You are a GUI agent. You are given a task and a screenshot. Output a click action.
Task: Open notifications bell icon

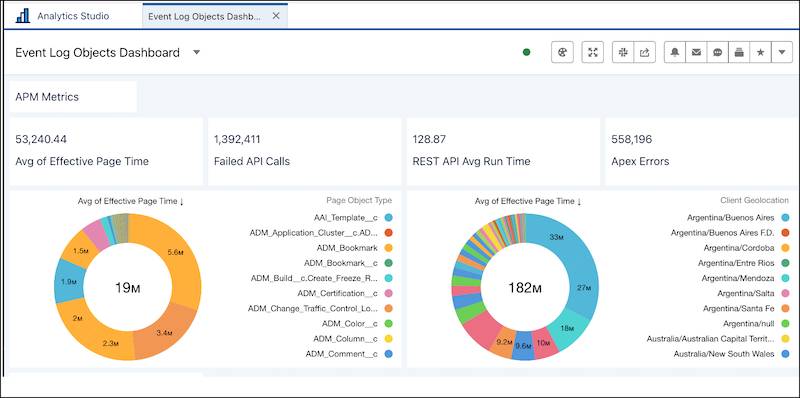tap(675, 52)
